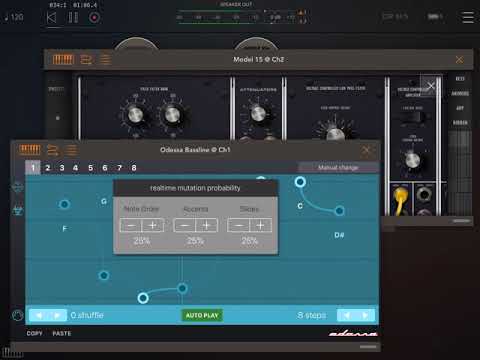Decrease Accents mutation probability
The width and height of the screenshot is (480, 360).
[185, 225]
